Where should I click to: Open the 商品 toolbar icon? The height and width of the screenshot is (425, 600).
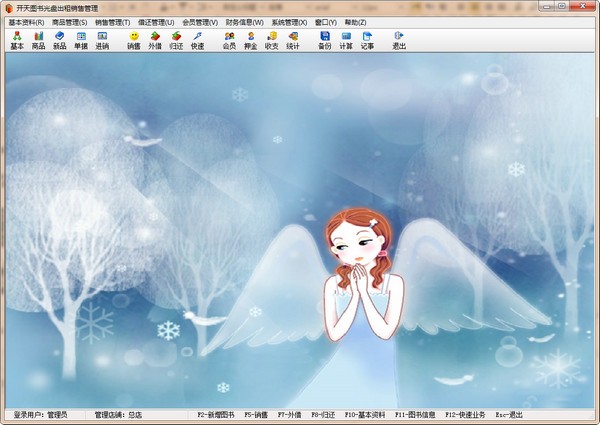38,40
